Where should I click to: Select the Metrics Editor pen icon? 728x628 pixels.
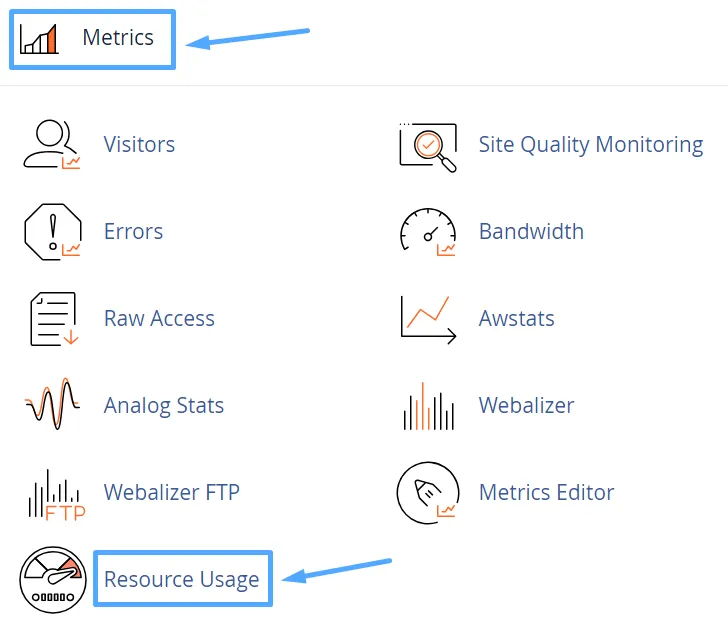point(428,493)
